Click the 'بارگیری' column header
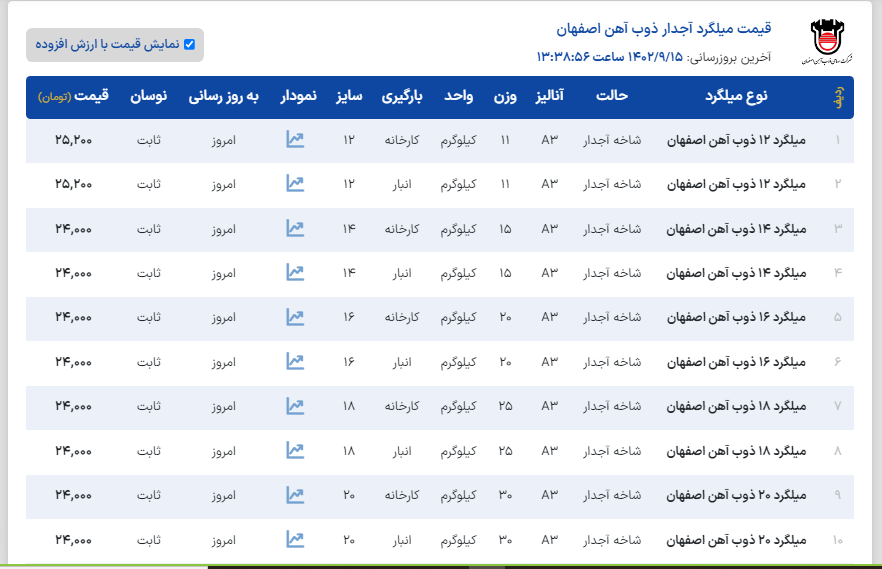Image resolution: width=882 pixels, height=569 pixels. click(x=403, y=97)
